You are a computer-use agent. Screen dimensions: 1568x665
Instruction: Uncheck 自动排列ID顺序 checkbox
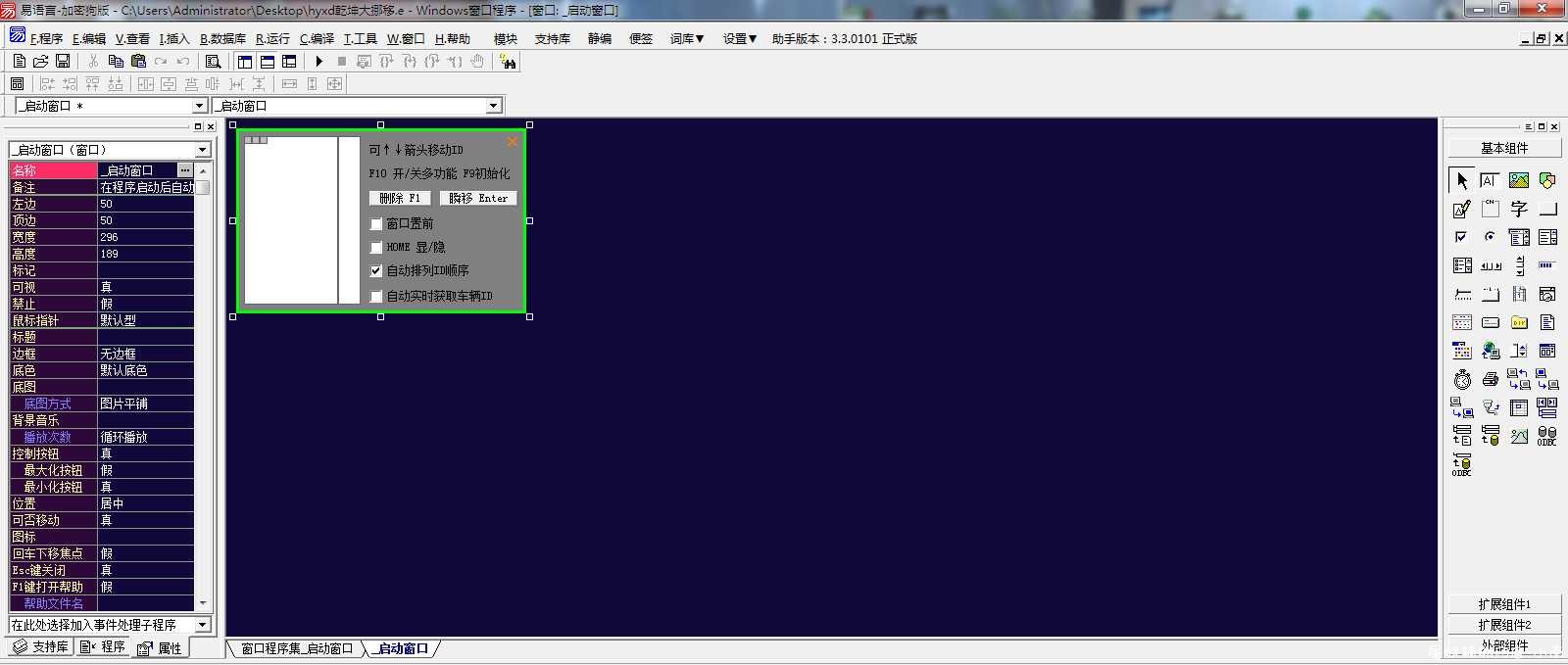coord(376,271)
